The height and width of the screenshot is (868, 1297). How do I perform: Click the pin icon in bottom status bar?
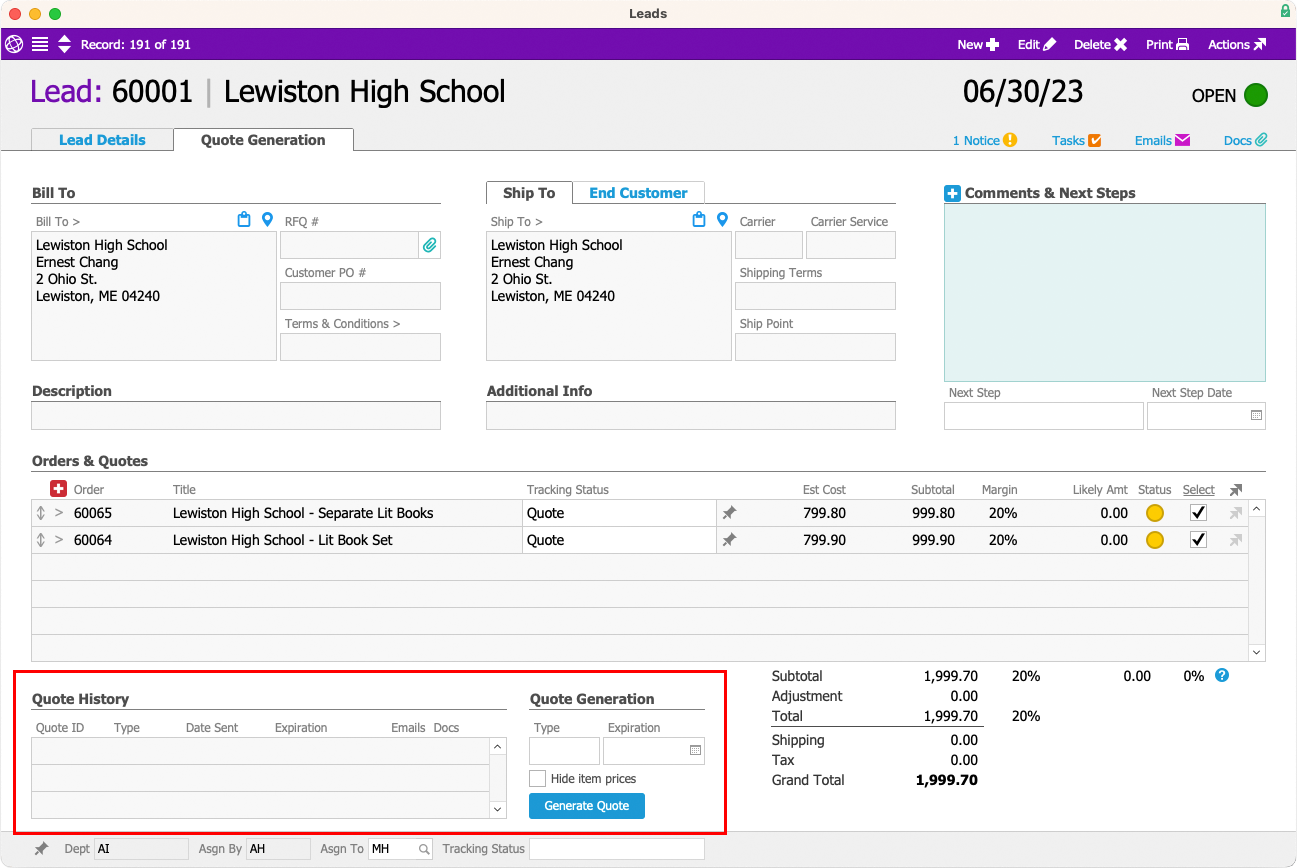click(40, 849)
